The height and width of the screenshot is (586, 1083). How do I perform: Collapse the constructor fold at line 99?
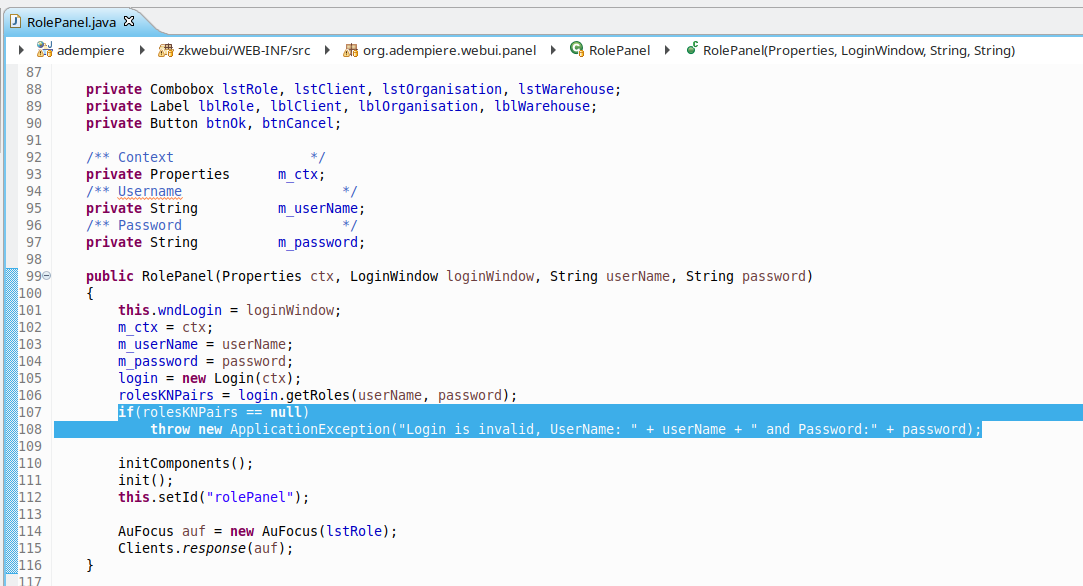click(x=47, y=276)
